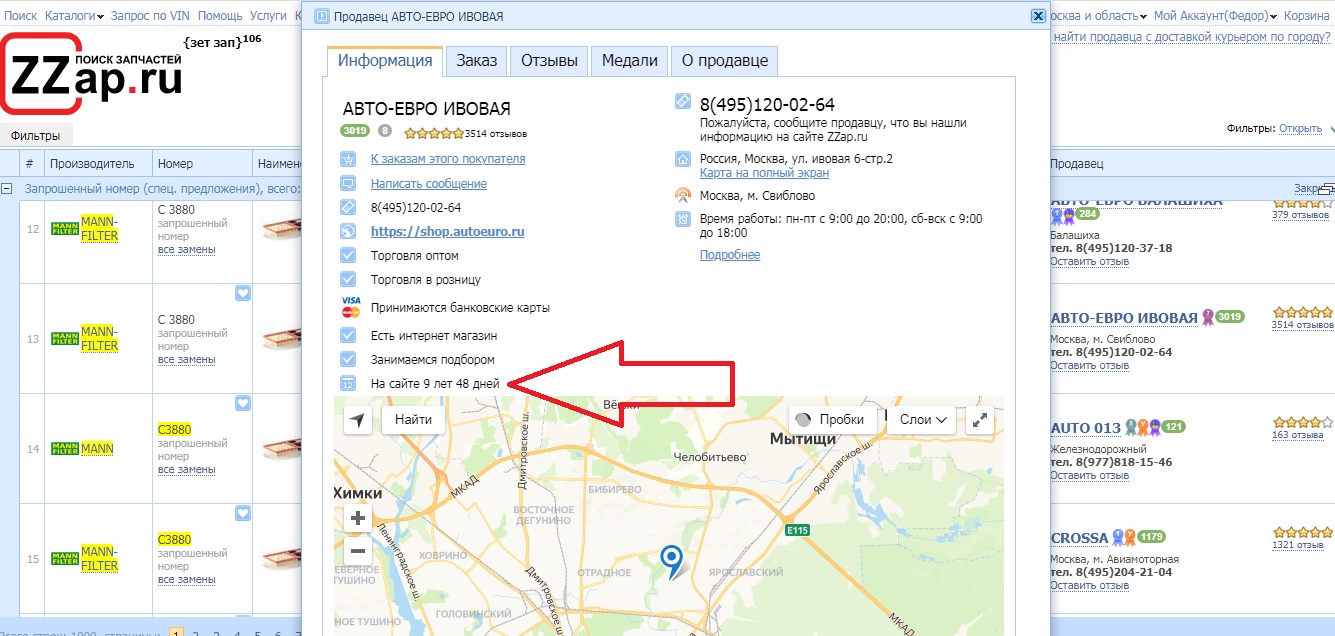Toggle 'Пробки' traffic on the map
This screenshot has height=636, width=1335.
coord(832,420)
